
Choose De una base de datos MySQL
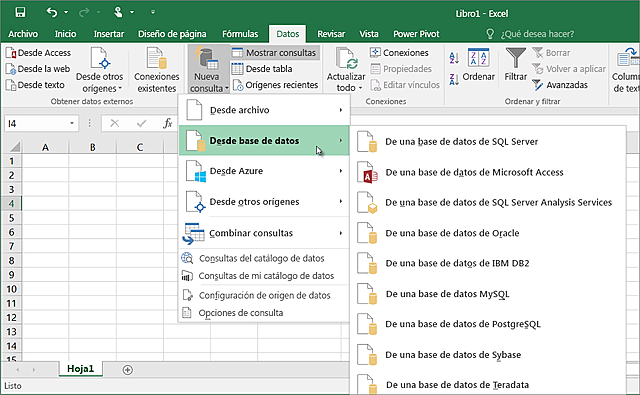(x=488, y=294)
